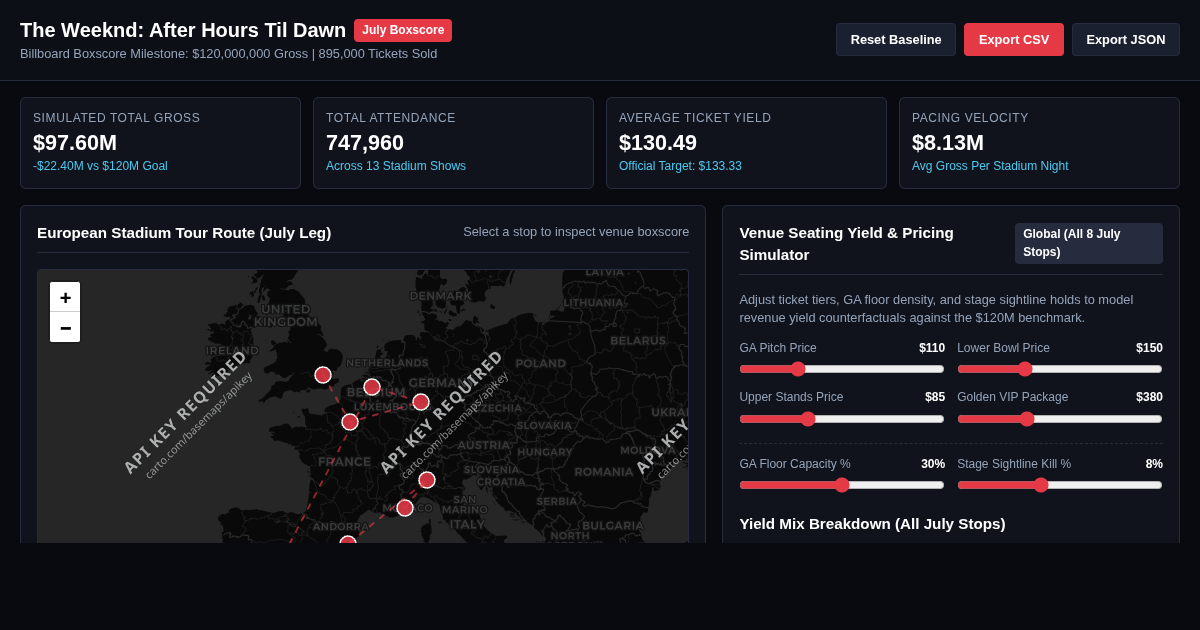This screenshot has width=1200, height=630.
Task: Click the $130.49 average ticket yield value
Action: [x=658, y=143]
